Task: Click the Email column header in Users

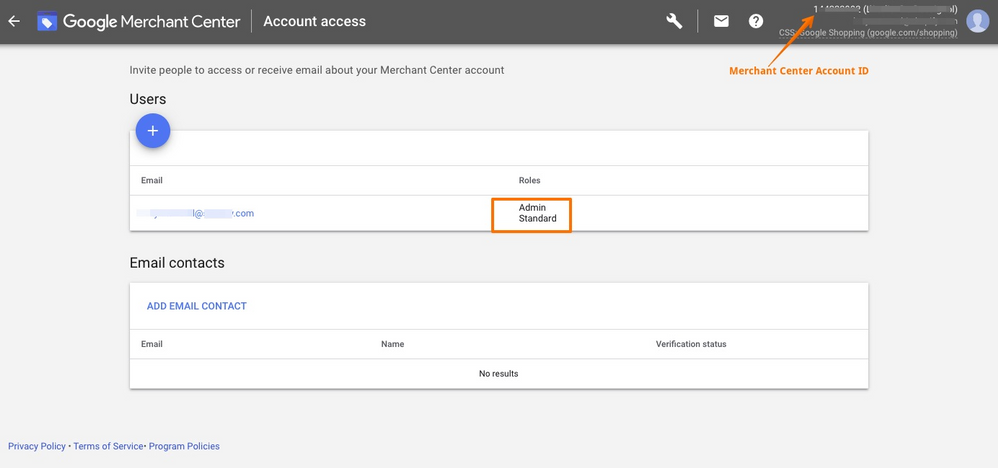Action: [152, 180]
